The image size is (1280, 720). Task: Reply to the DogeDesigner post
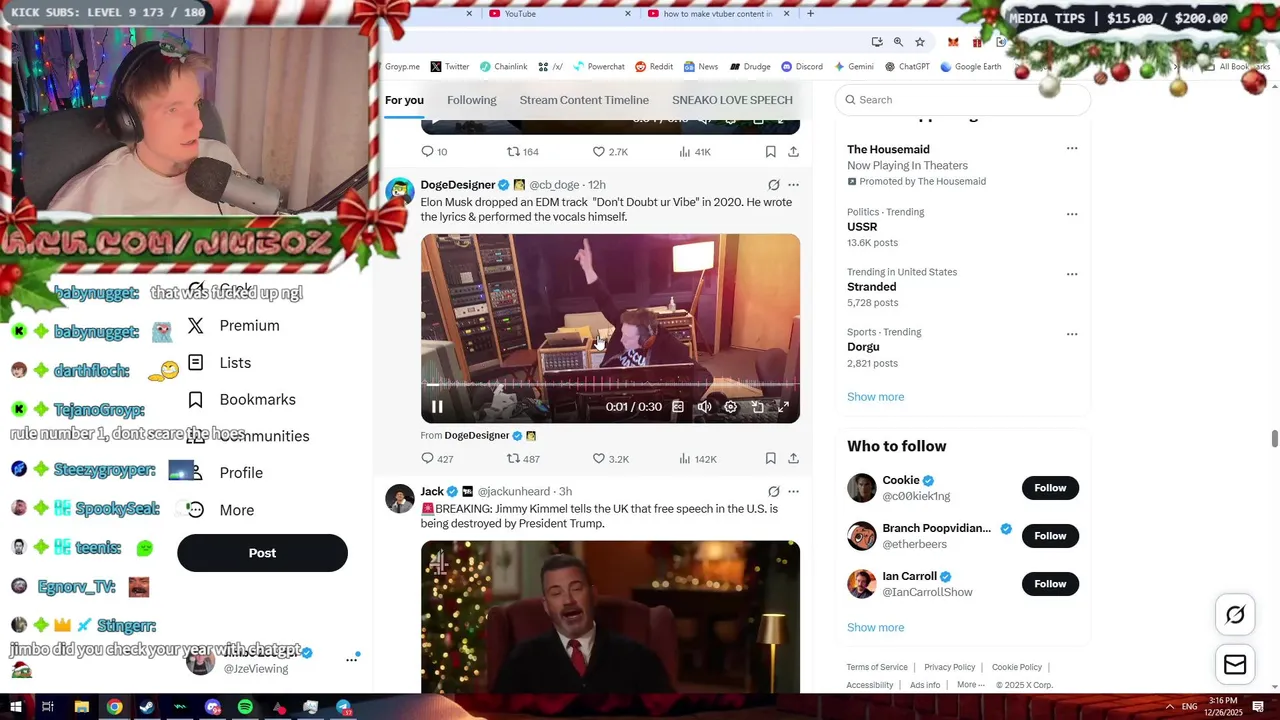437,459
